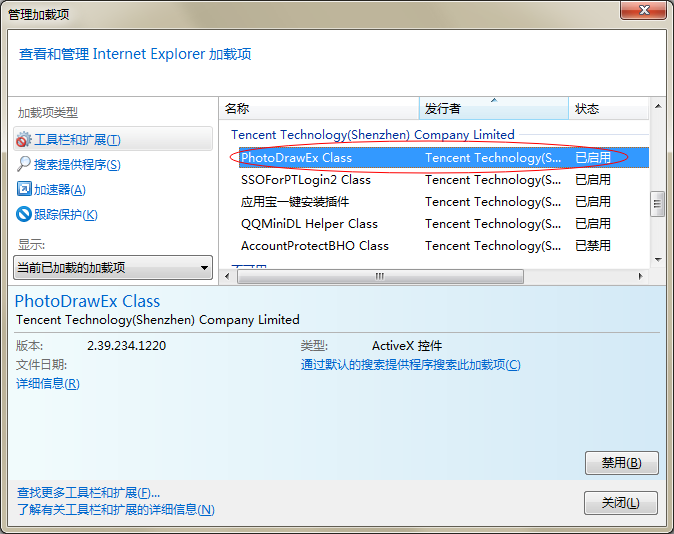Click the version number 2.39.234.1220
This screenshot has width=674, height=534.
(126, 346)
